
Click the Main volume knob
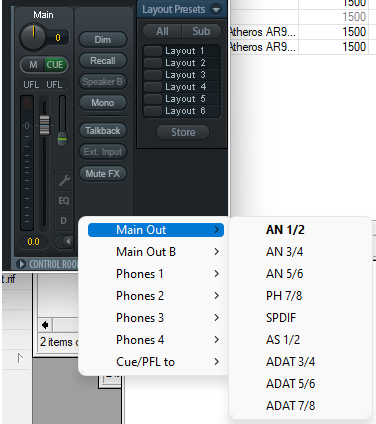pyautogui.click(x=33, y=37)
